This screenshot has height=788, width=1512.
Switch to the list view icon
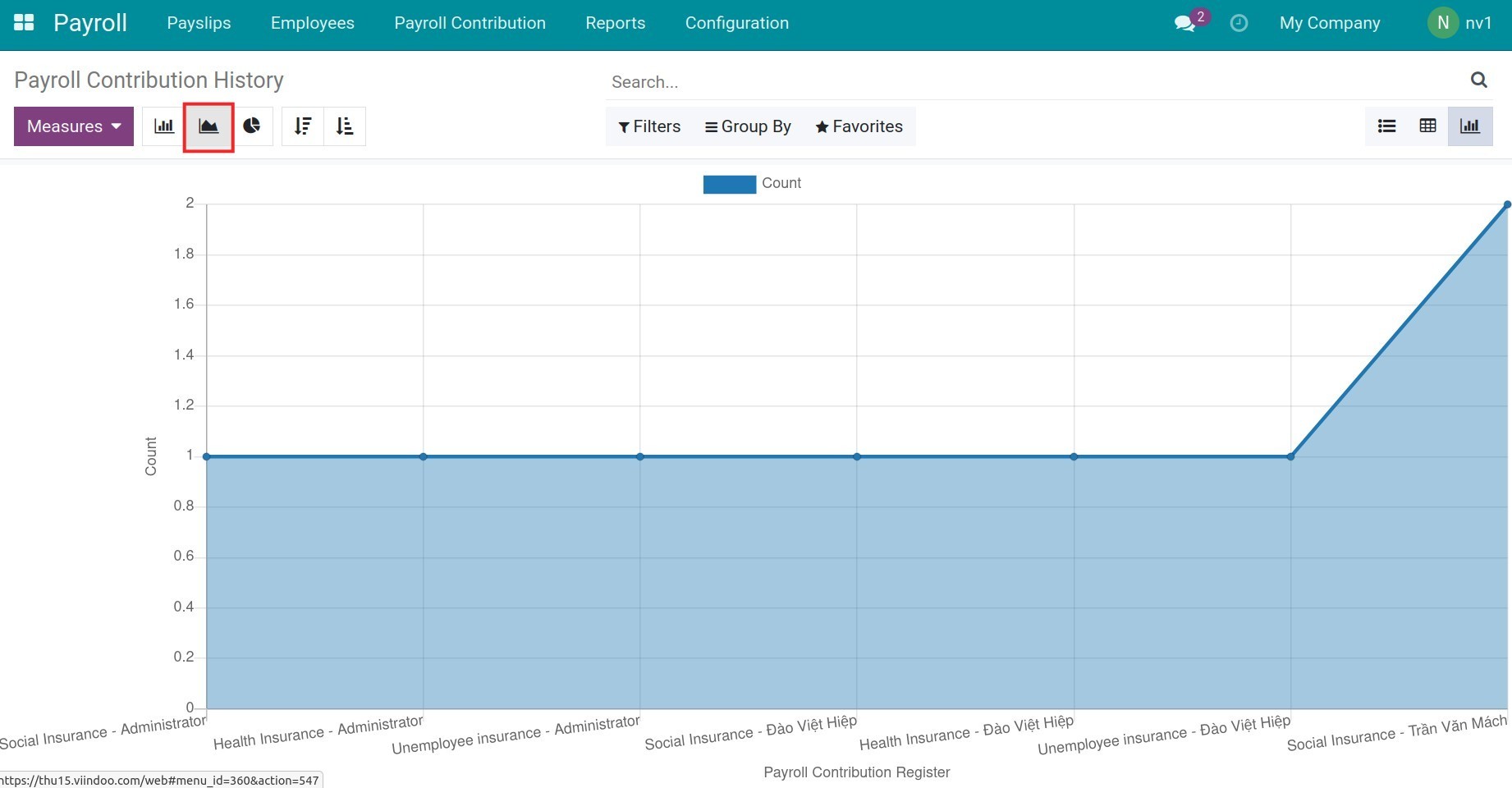(1386, 126)
